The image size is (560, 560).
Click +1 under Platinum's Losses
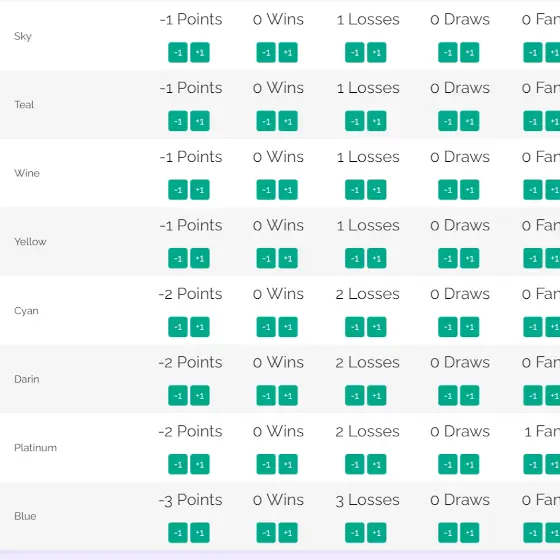[x=376, y=464]
